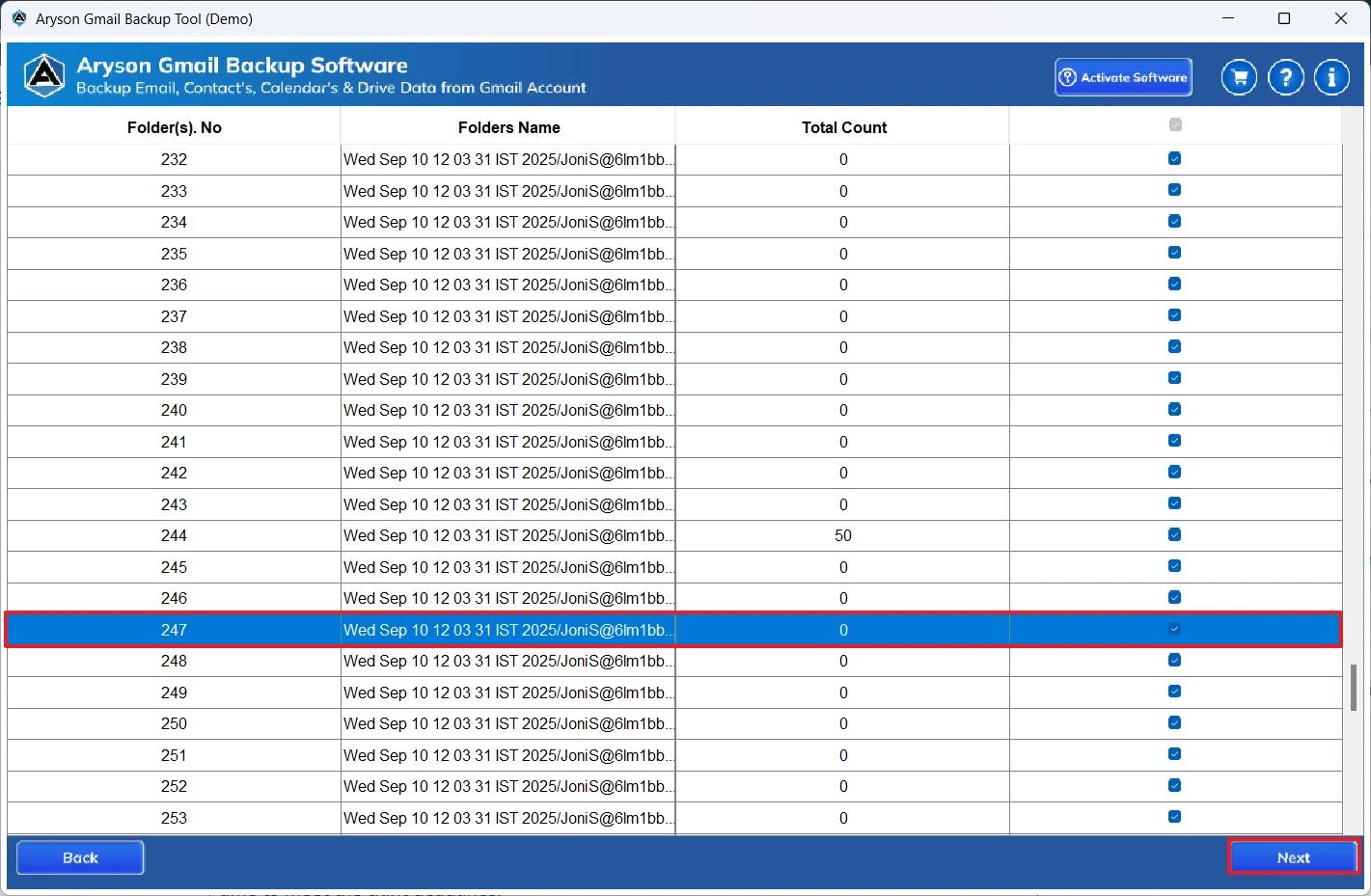Uncheck the checkbox for folder 232
Image resolution: width=1371 pixels, height=896 pixels.
click(x=1174, y=158)
